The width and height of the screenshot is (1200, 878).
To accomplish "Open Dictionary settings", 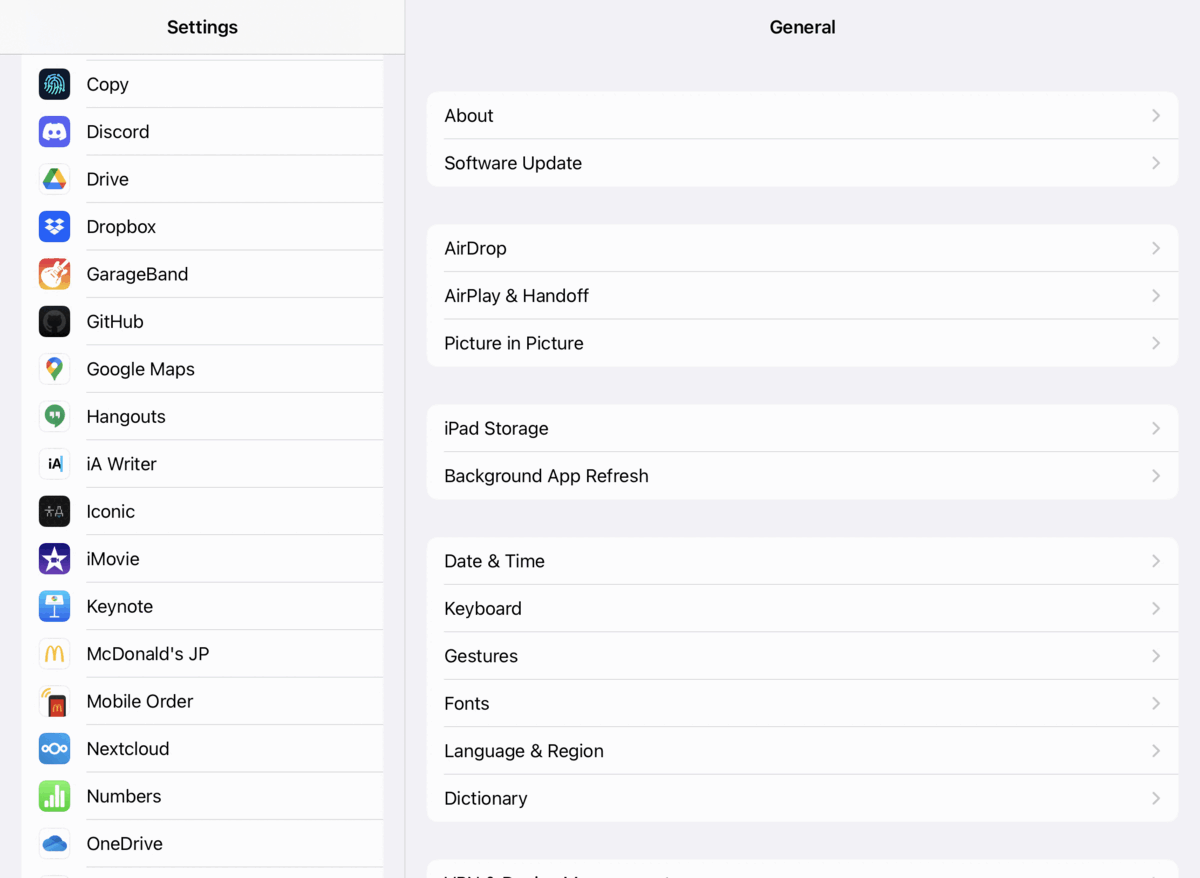I will 802,798.
